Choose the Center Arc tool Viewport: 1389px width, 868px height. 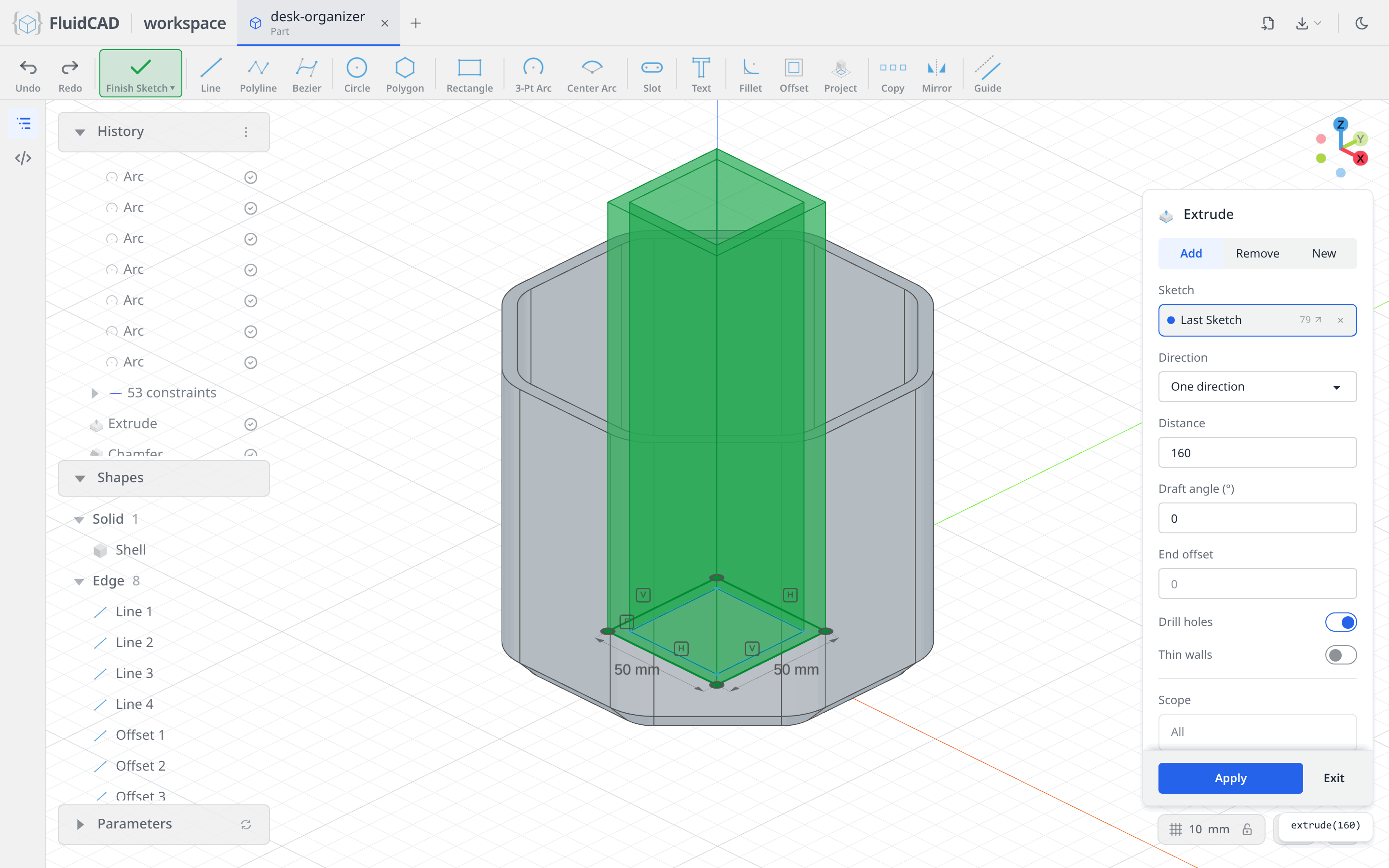592,74
